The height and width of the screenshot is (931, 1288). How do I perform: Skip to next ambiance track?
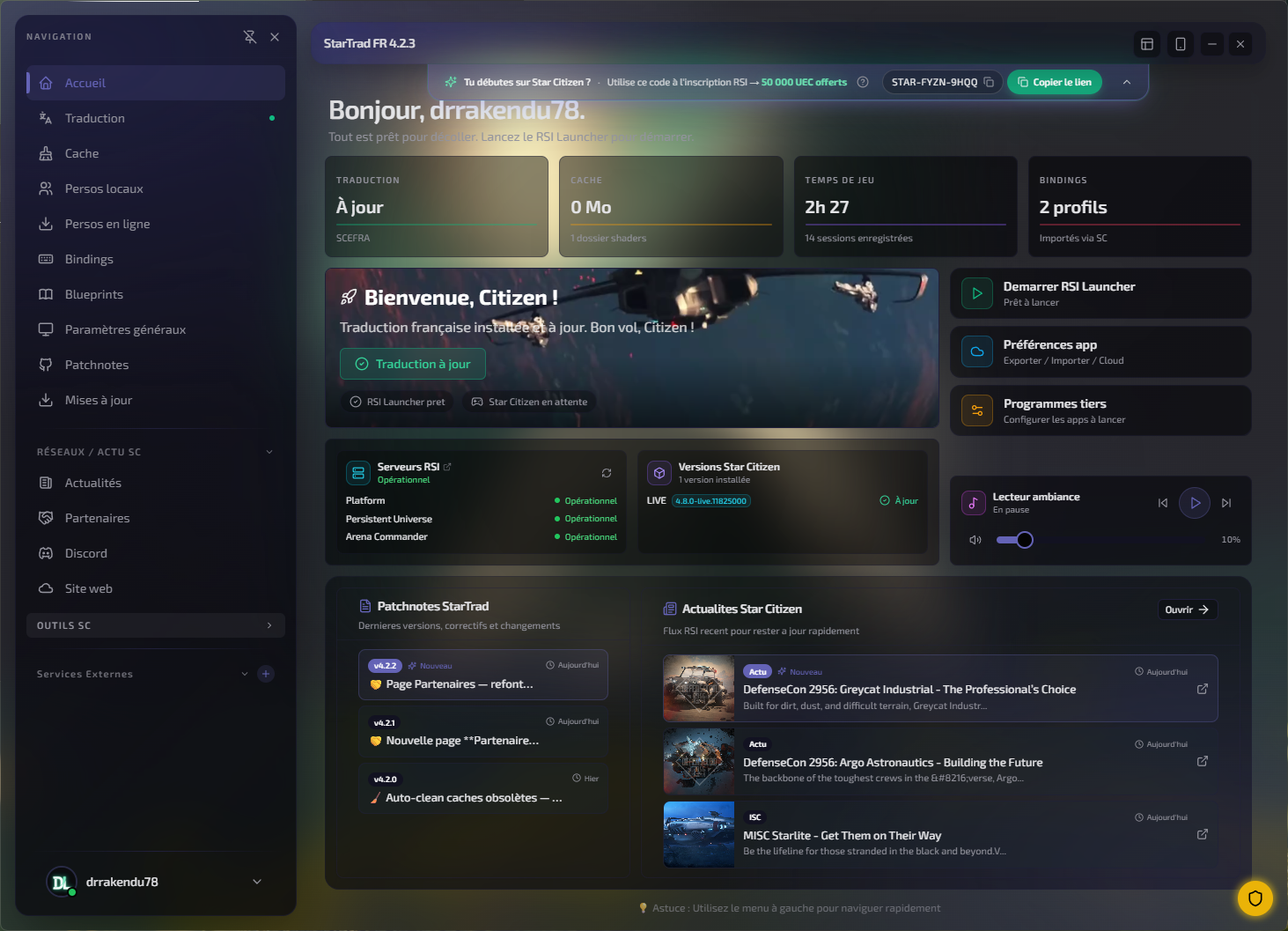[x=1226, y=503]
